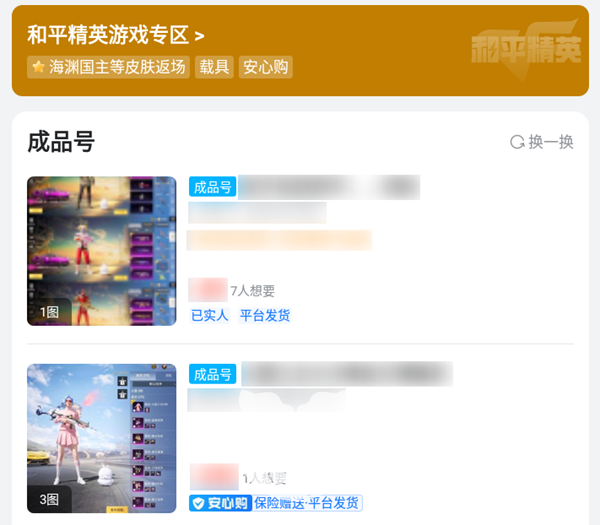Select the 安心购 tag in the banner
Viewport: 600px width, 525px height.
point(266,67)
